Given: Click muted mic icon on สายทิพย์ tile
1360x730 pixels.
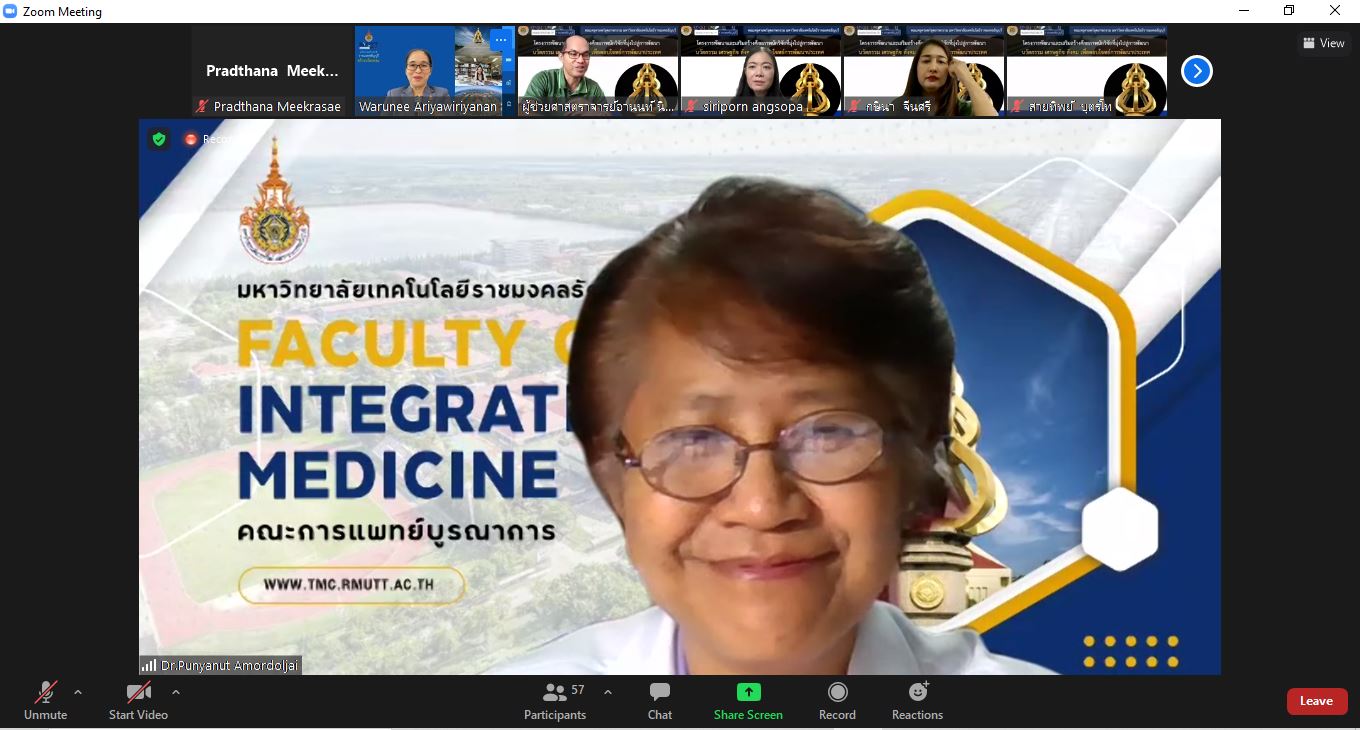Looking at the screenshot, I should (1017, 106).
